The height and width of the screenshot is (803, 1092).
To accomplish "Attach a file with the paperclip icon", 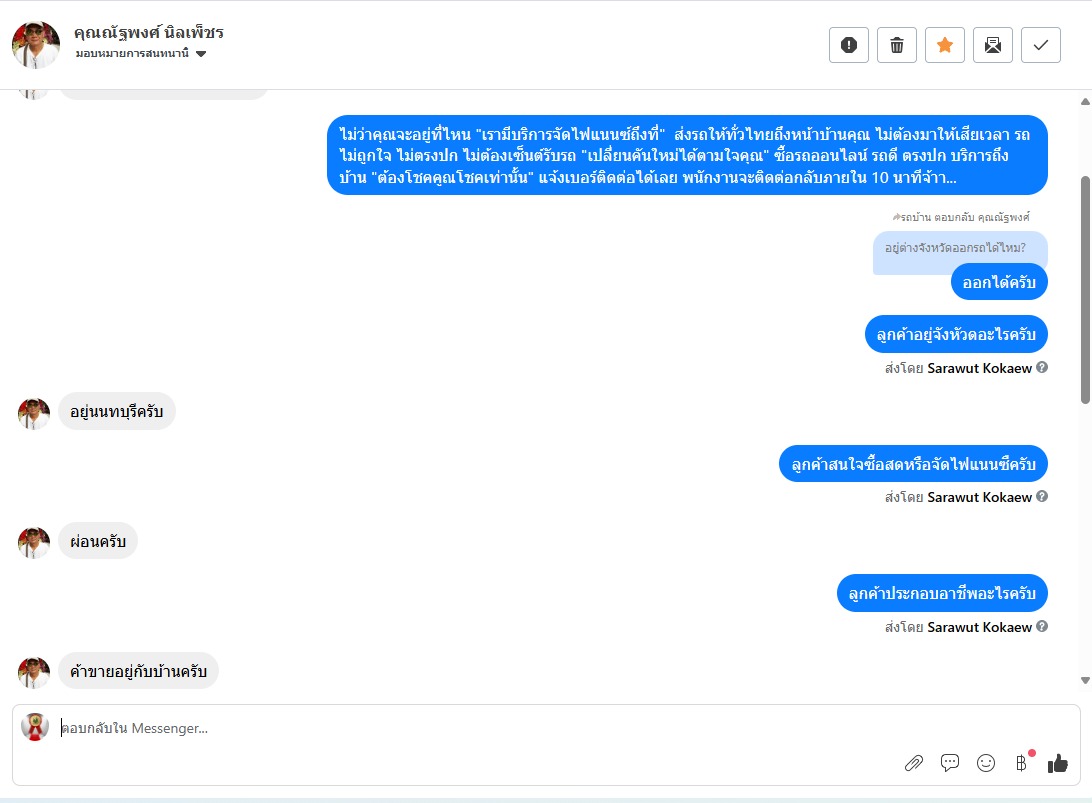I will click(x=913, y=763).
